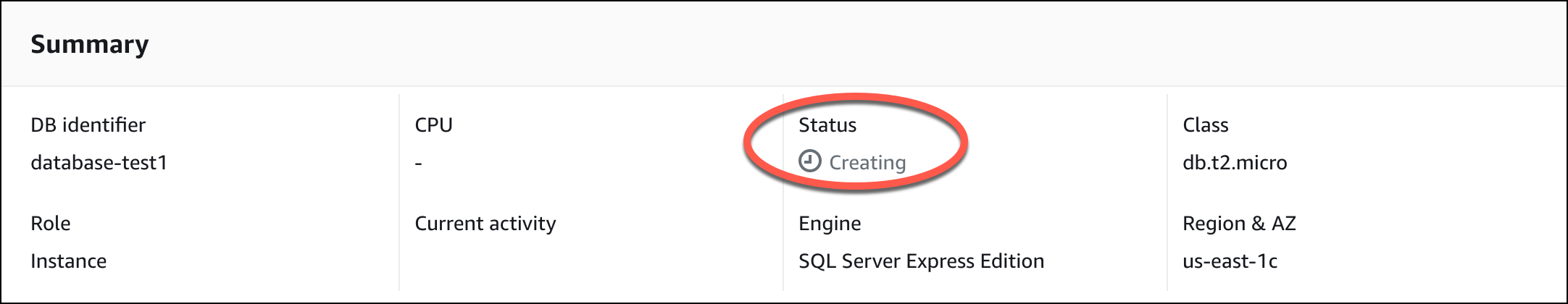This screenshot has height=304, width=1568.
Task: Select the SQL Server Express Edition text
Action: 921,261
